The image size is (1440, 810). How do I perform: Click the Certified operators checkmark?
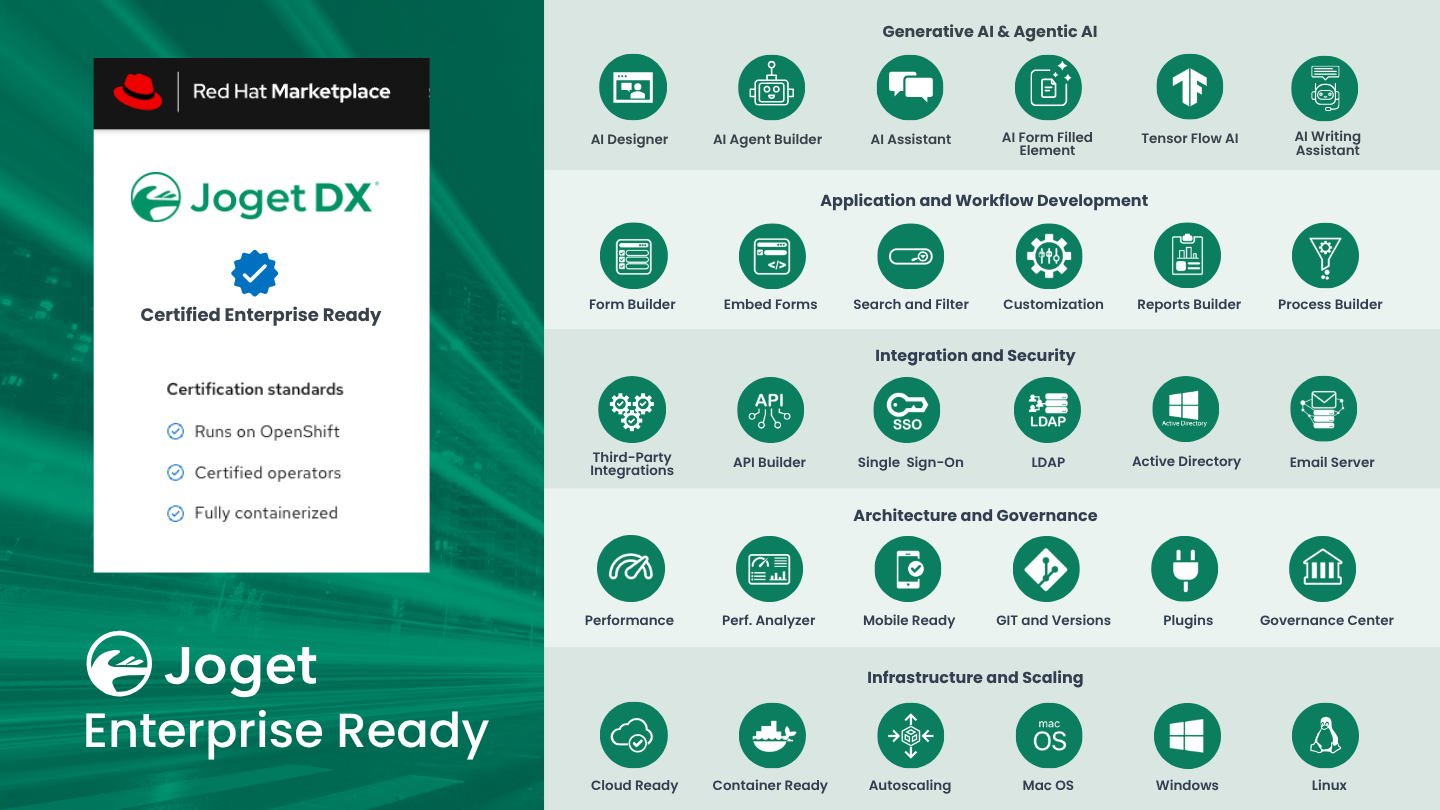coord(175,473)
